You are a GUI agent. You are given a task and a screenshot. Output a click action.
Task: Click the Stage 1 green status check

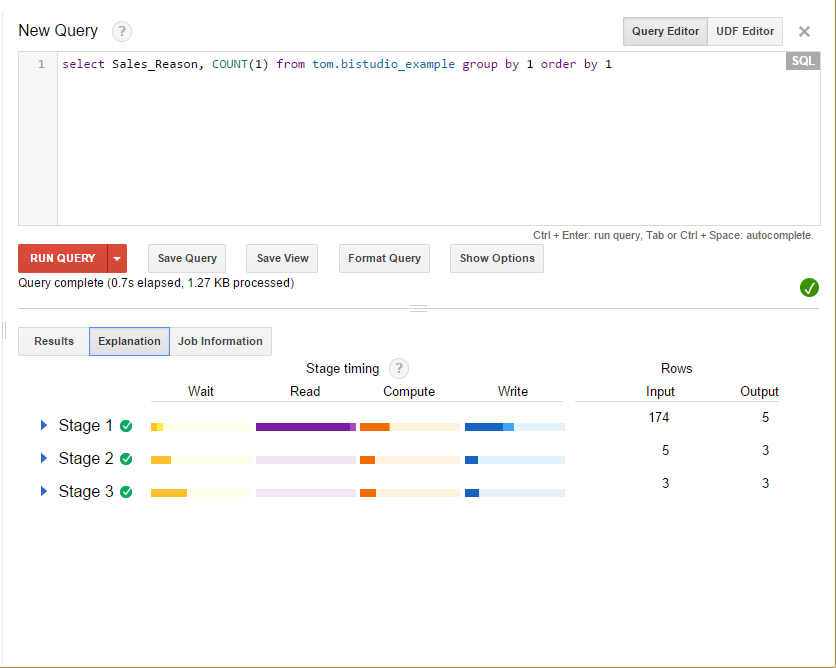pos(126,426)
